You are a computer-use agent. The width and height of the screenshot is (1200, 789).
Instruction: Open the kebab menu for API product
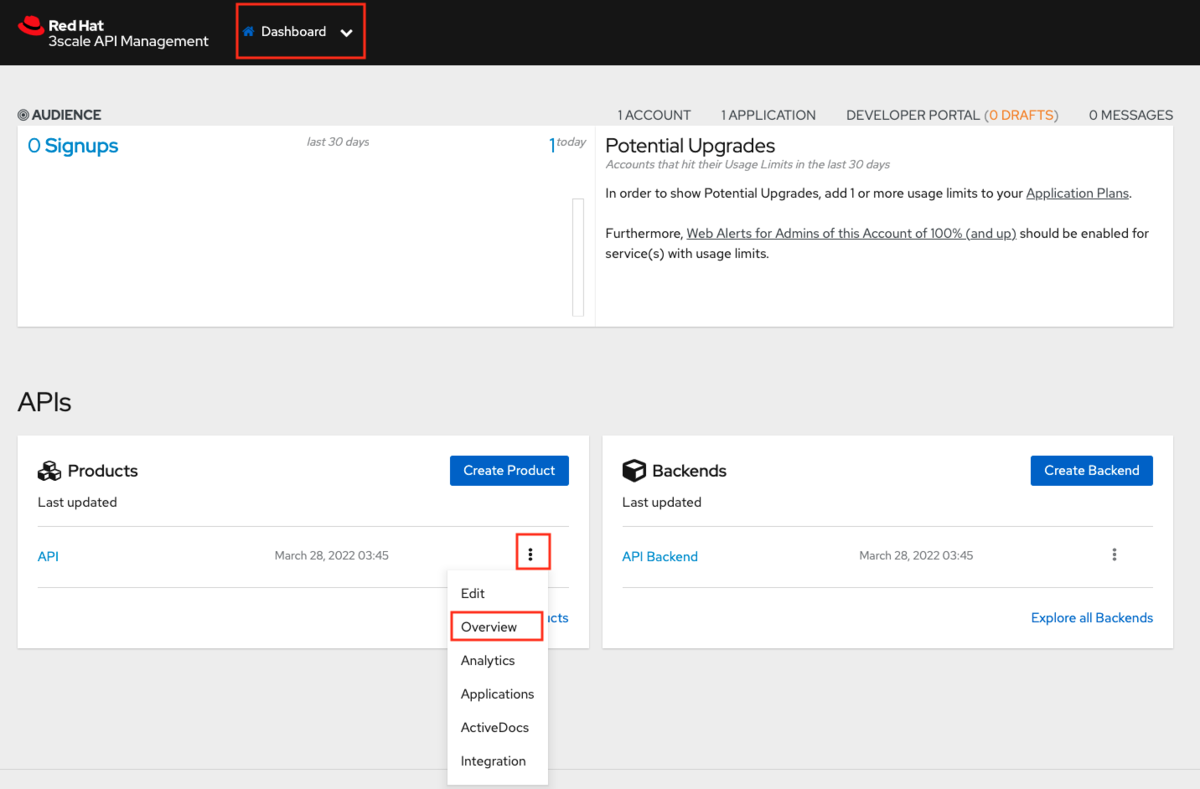(530, 555)
